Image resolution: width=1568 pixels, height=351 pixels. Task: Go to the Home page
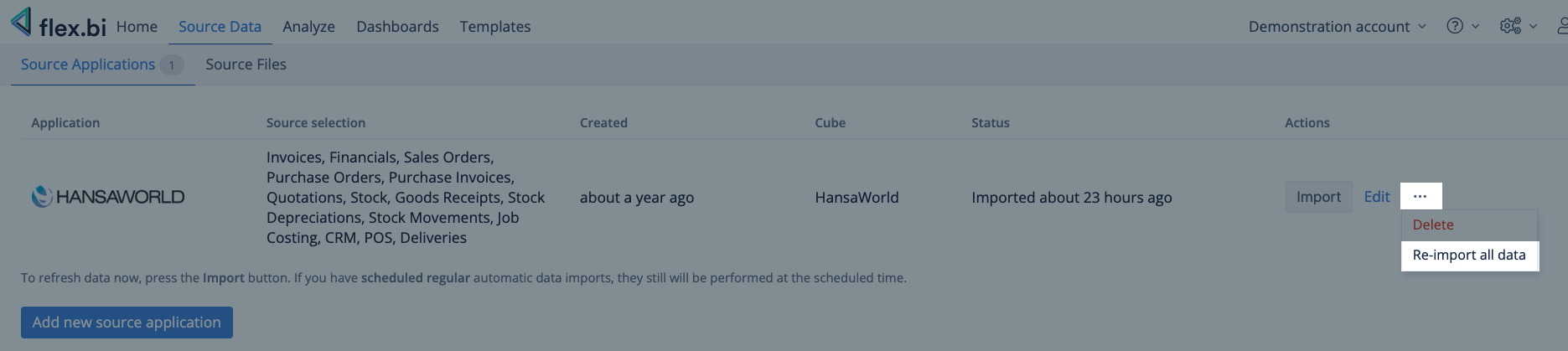click(x=137, y=27)
